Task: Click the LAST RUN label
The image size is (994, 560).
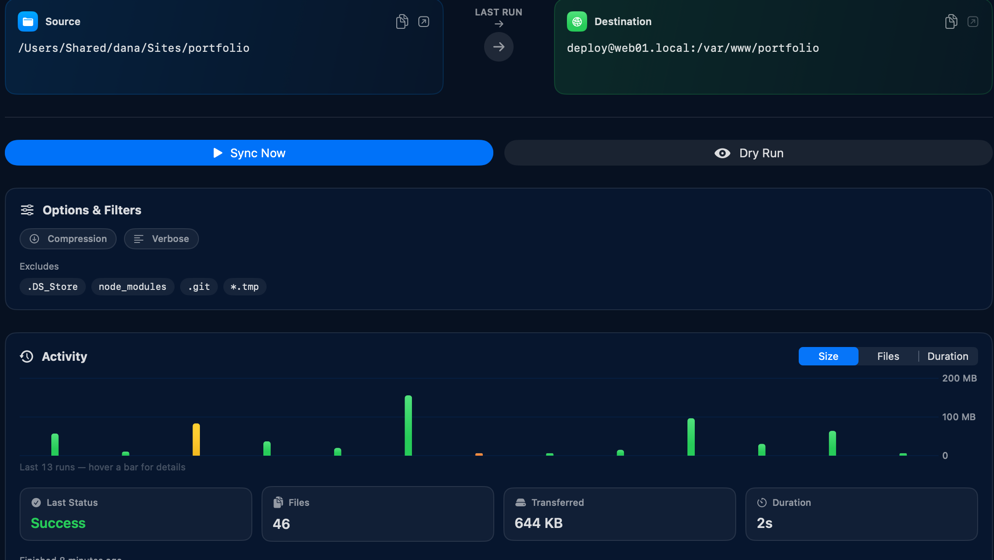Action: pos(499,12)
